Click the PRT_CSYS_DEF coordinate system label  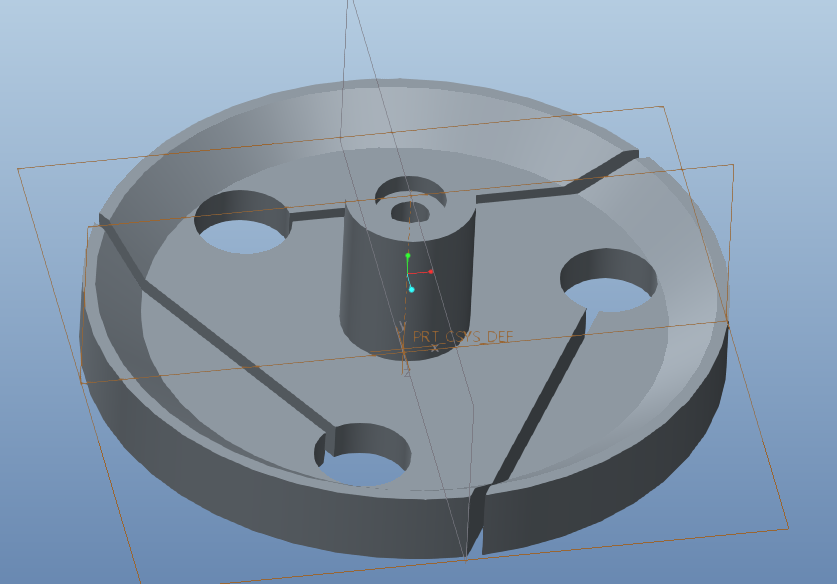pyautogui.click(x=462, y=337)
